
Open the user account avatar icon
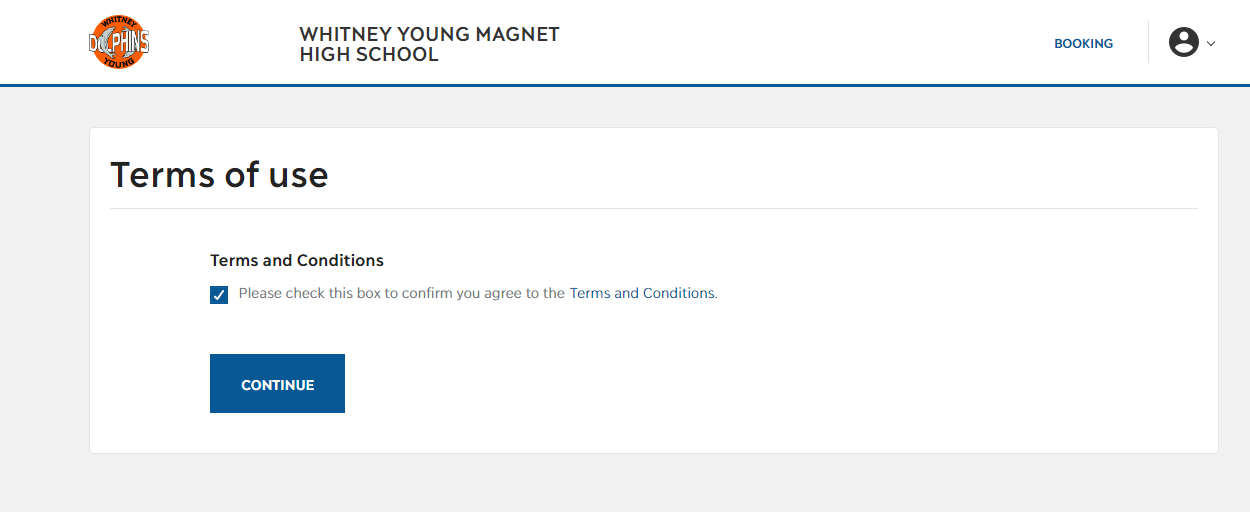1184,42
